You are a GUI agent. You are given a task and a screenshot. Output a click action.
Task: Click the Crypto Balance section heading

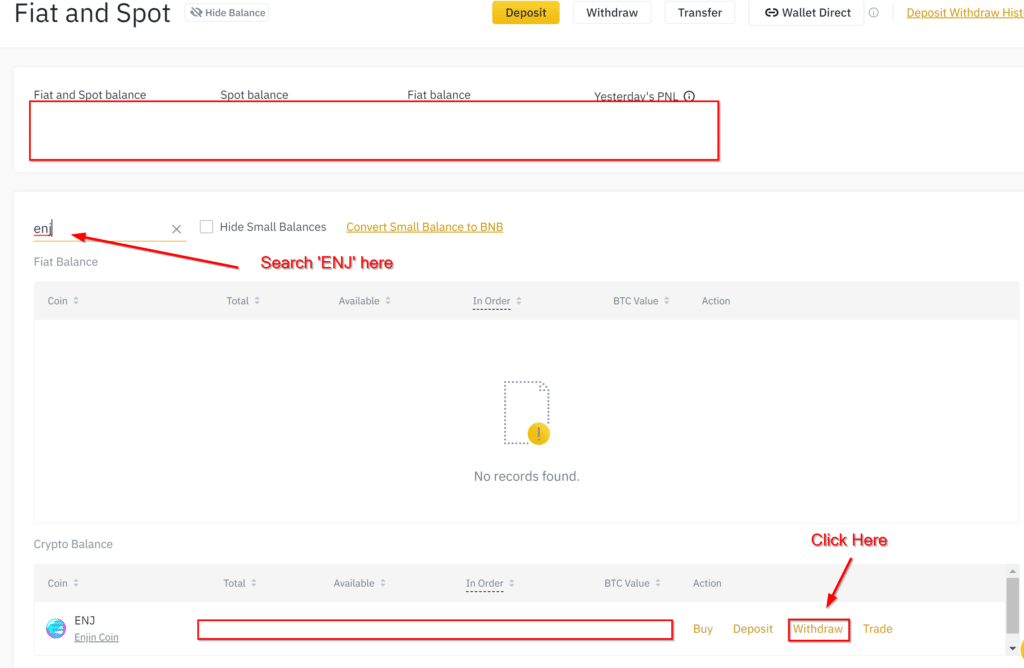click(x=73, y=544)
